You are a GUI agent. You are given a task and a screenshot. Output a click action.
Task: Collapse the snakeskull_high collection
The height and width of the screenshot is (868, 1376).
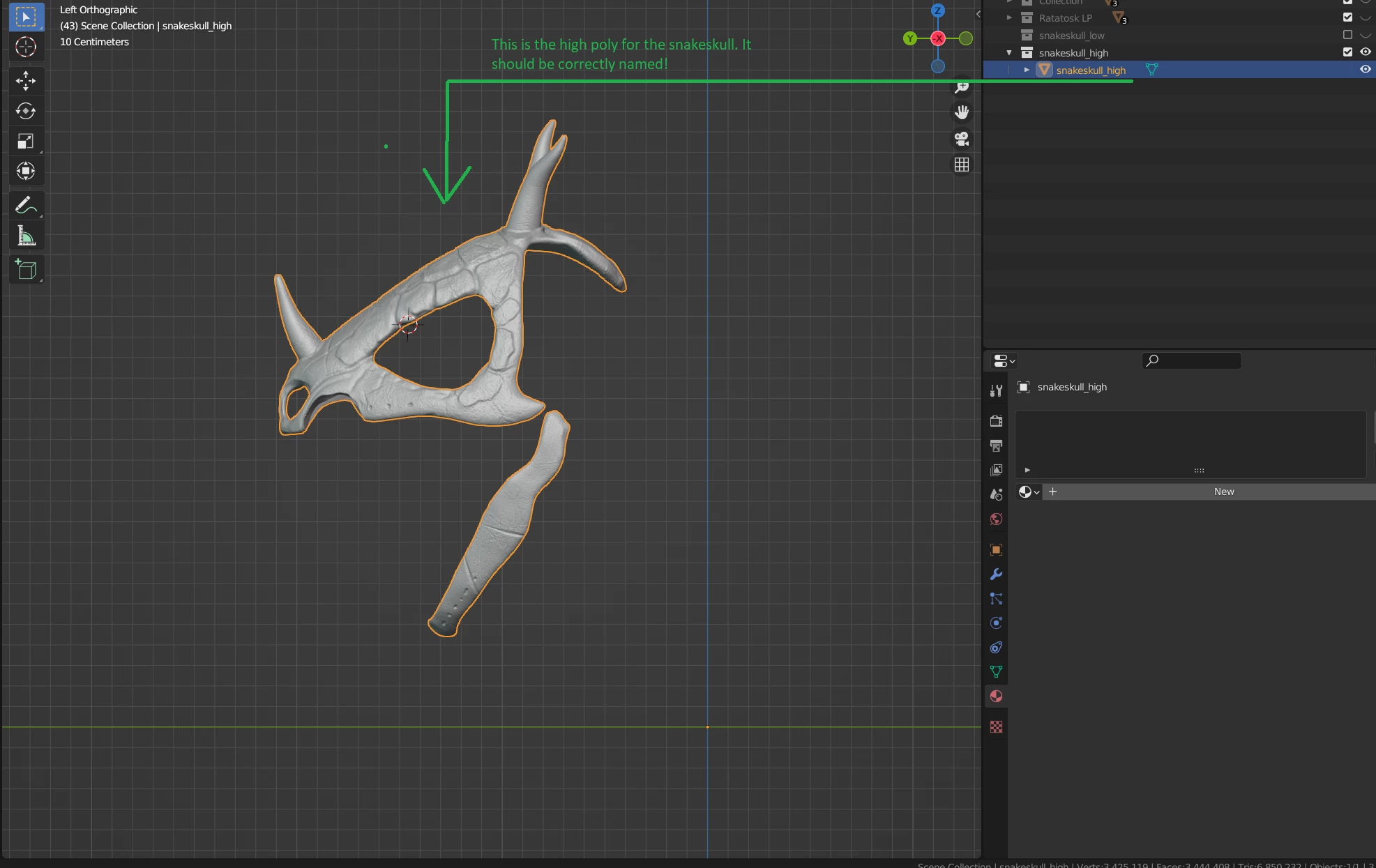(x=1009, y=53)
